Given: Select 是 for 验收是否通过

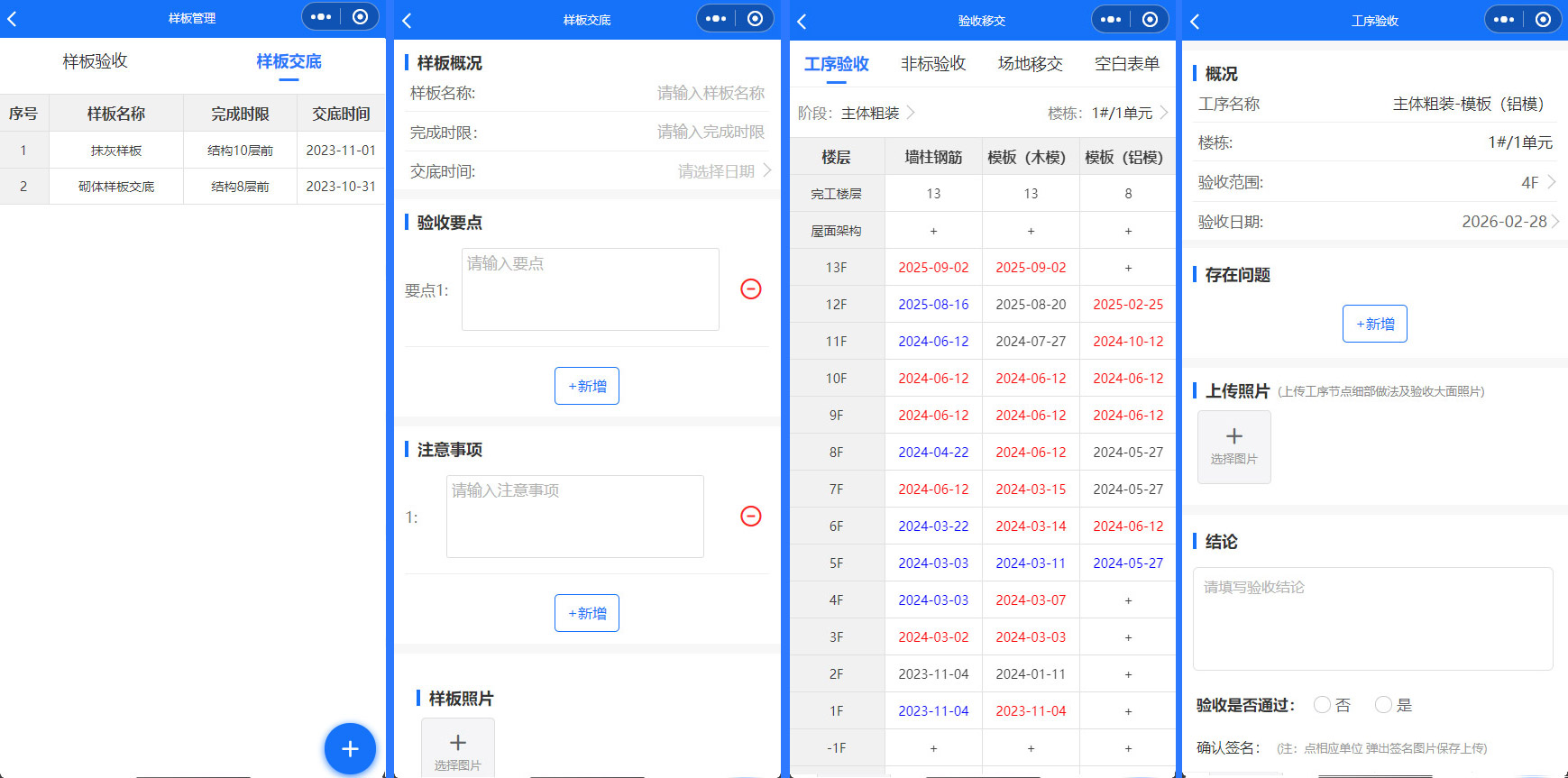Looking at the screenshot, I should [x=1383, y=705].
